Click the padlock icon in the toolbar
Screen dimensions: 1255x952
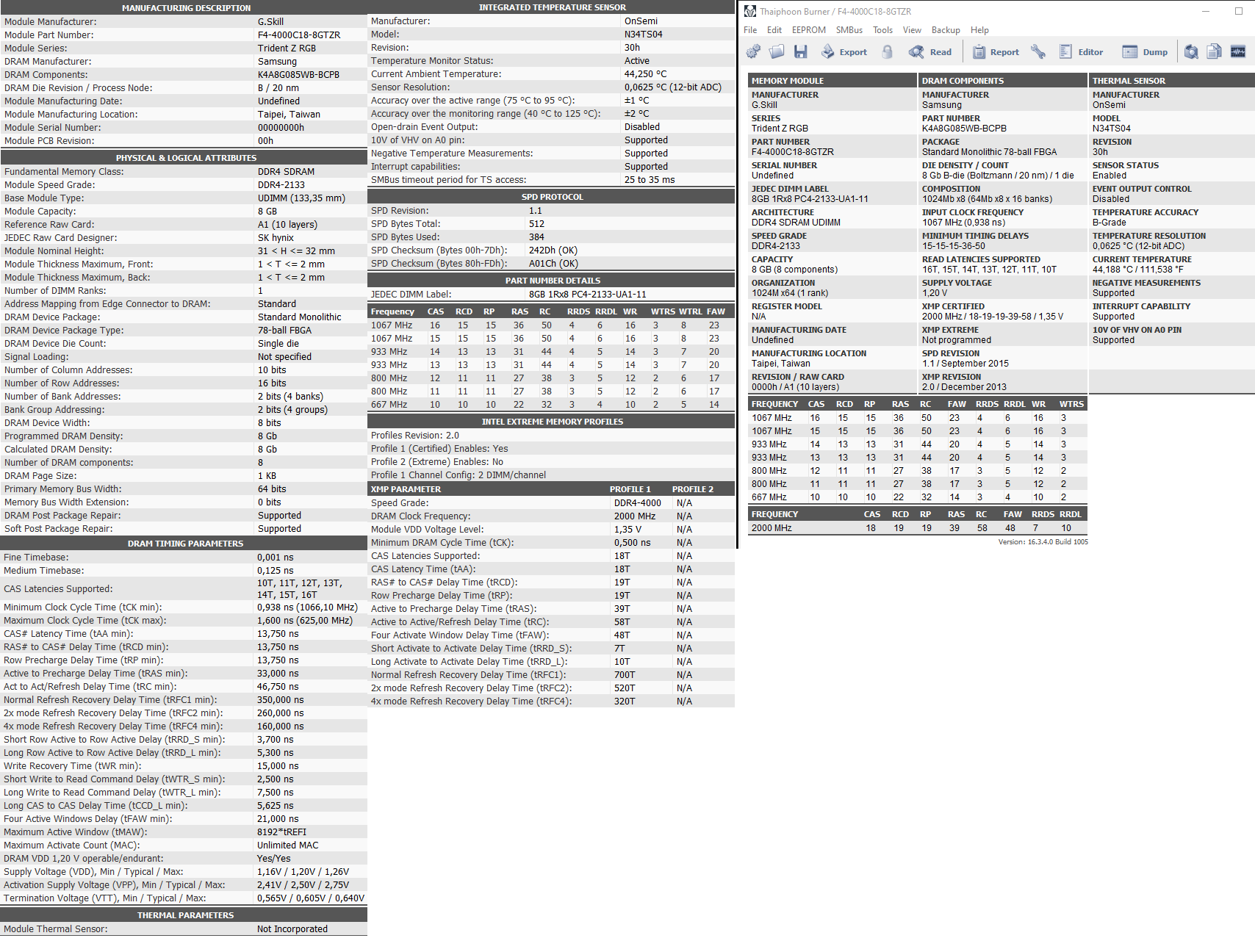[x=888, y=51]
